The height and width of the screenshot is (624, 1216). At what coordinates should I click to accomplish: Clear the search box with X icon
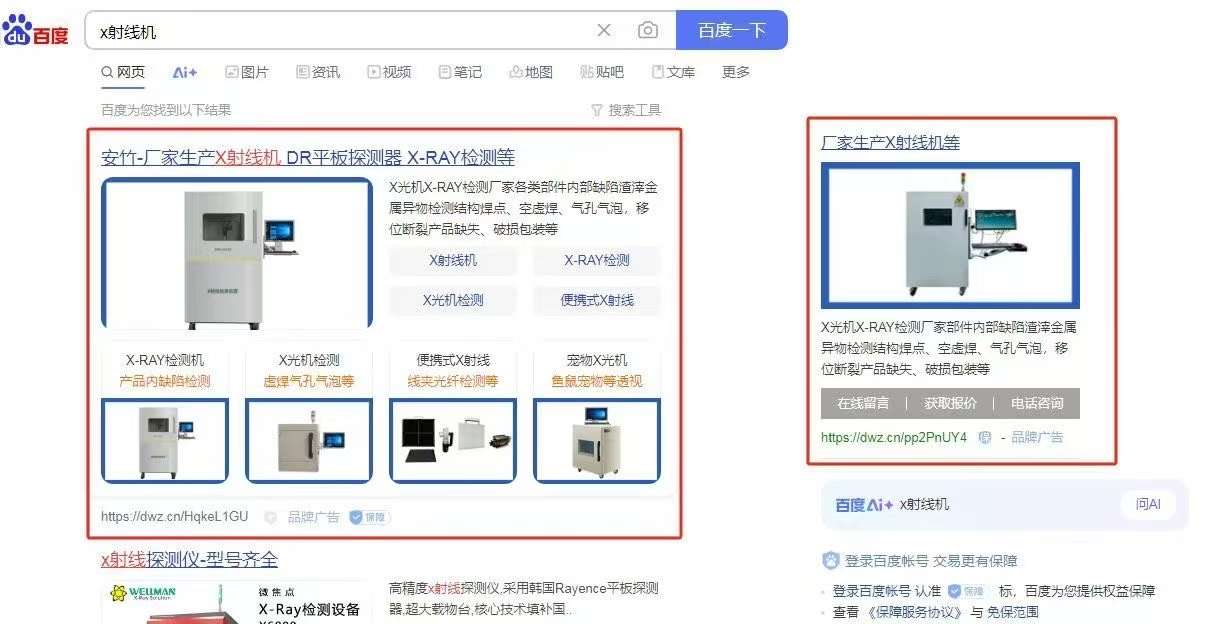(604, 30)
